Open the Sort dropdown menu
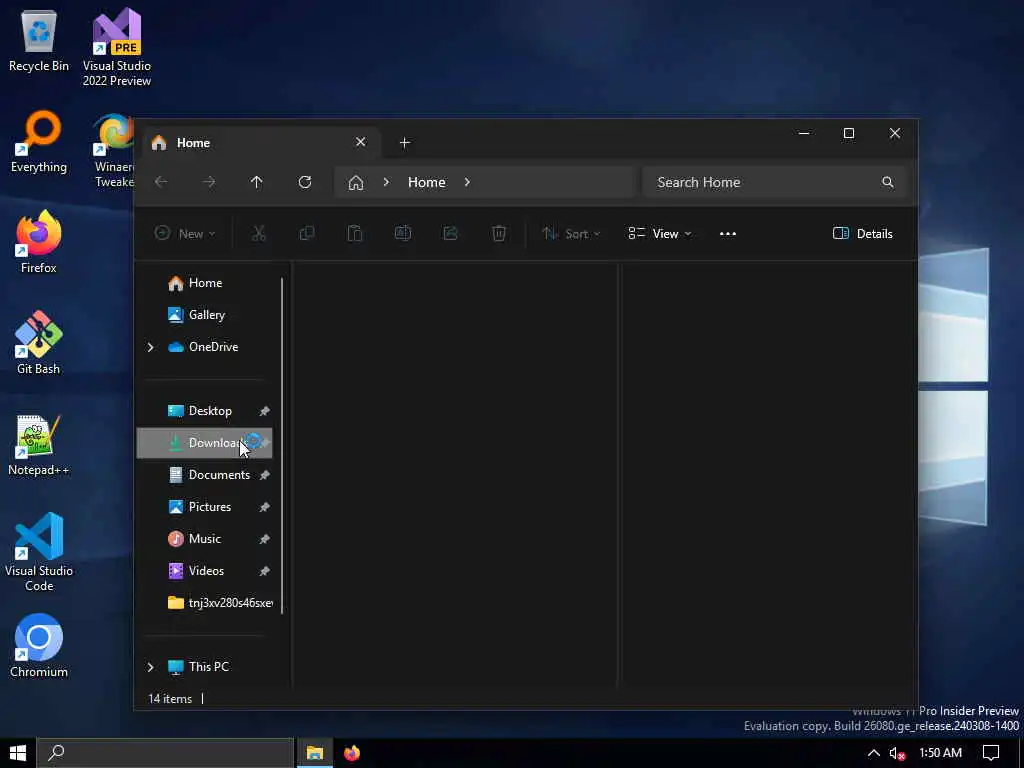Image resolution: width=1024 pixels, height=768 pixels. (571, 234)
